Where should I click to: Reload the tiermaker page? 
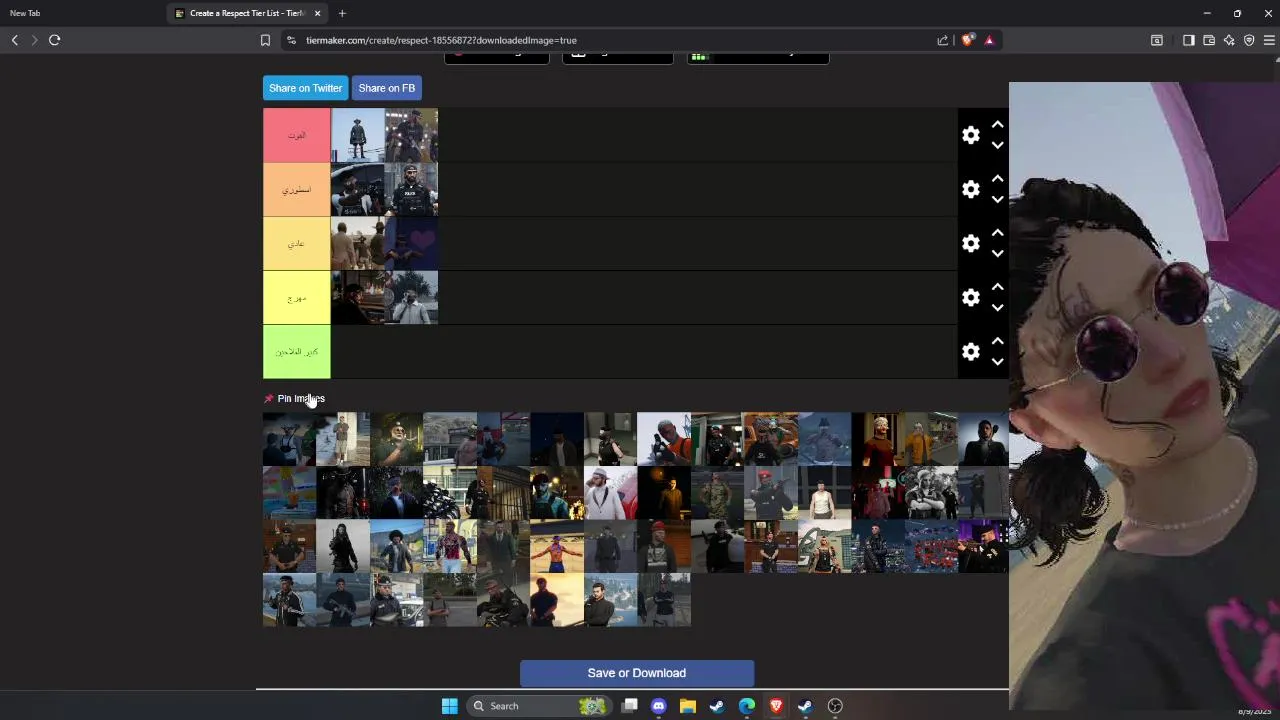coord(55,40)
